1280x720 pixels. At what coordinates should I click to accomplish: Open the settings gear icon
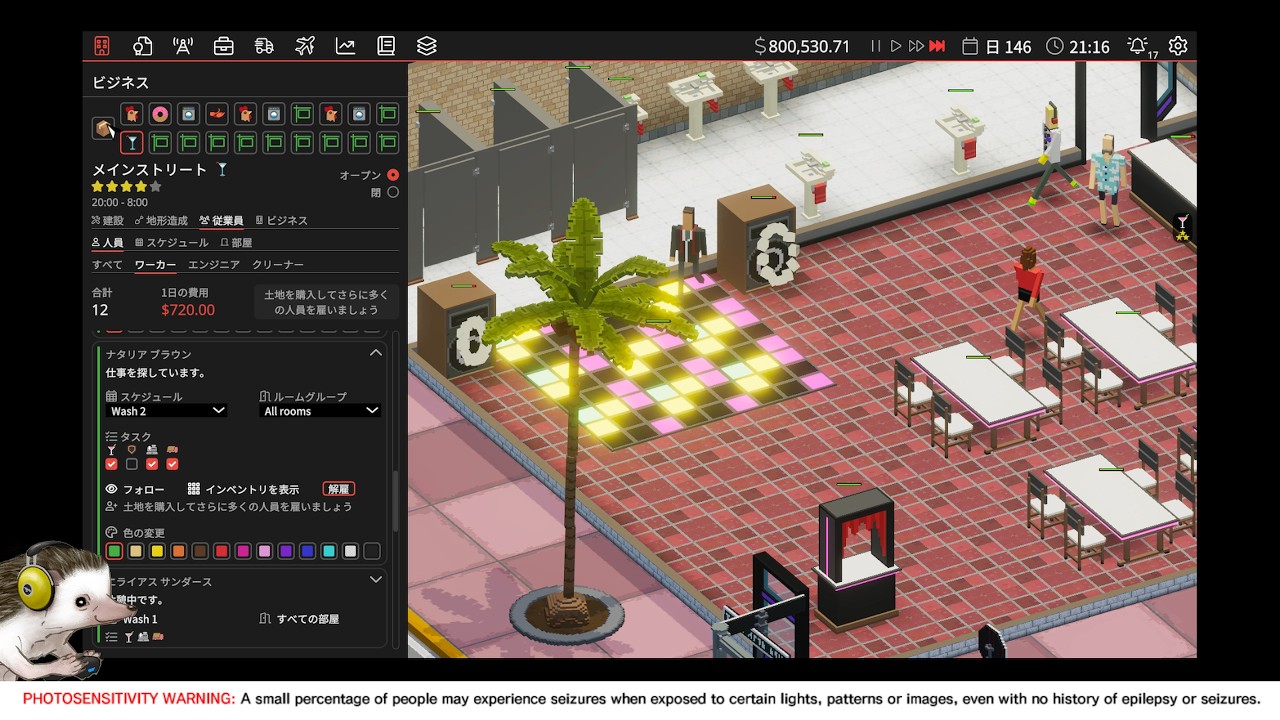click(x=1178, y=46)
